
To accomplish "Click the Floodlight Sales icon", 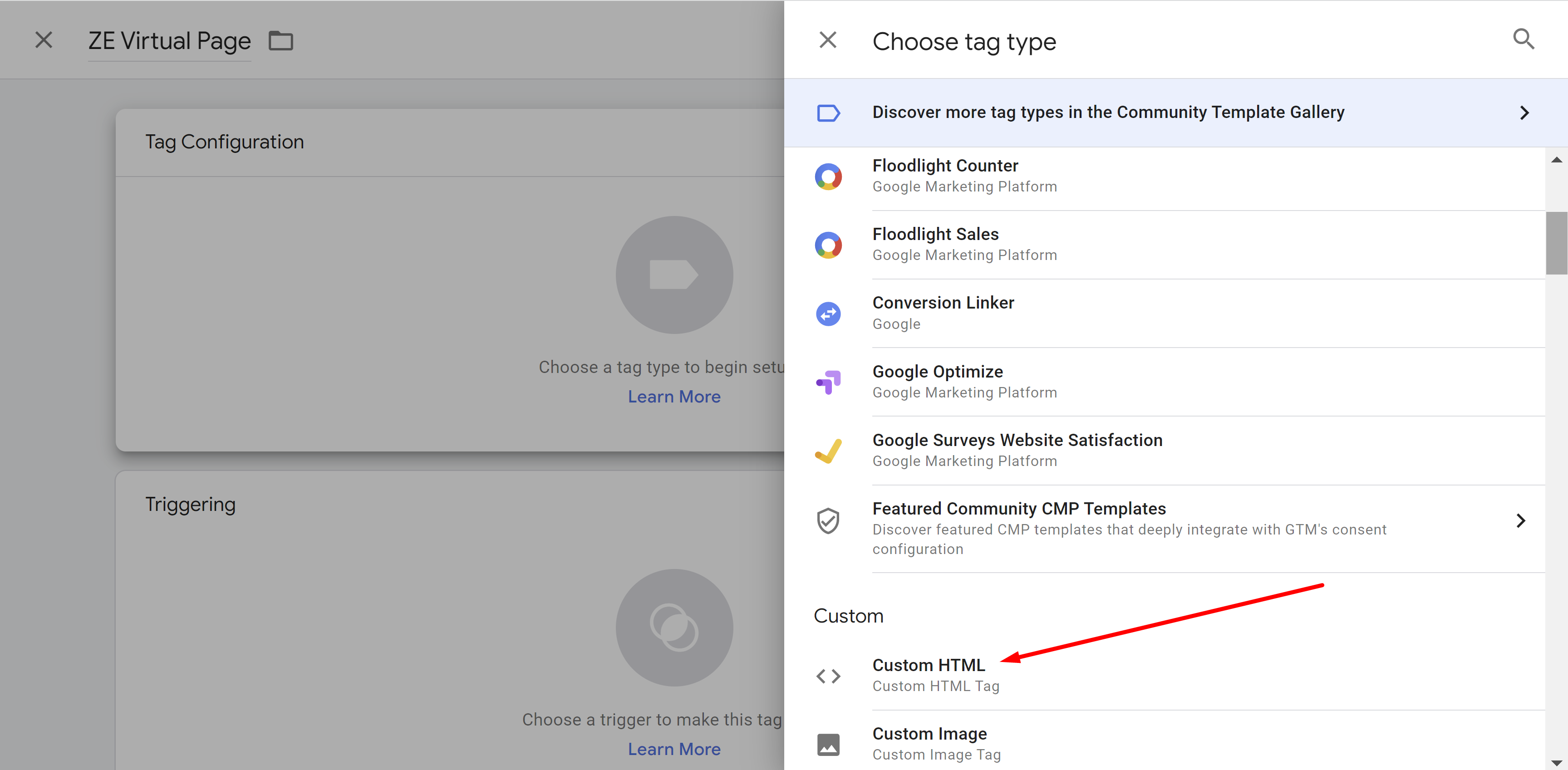I will (x=828, y=245).
